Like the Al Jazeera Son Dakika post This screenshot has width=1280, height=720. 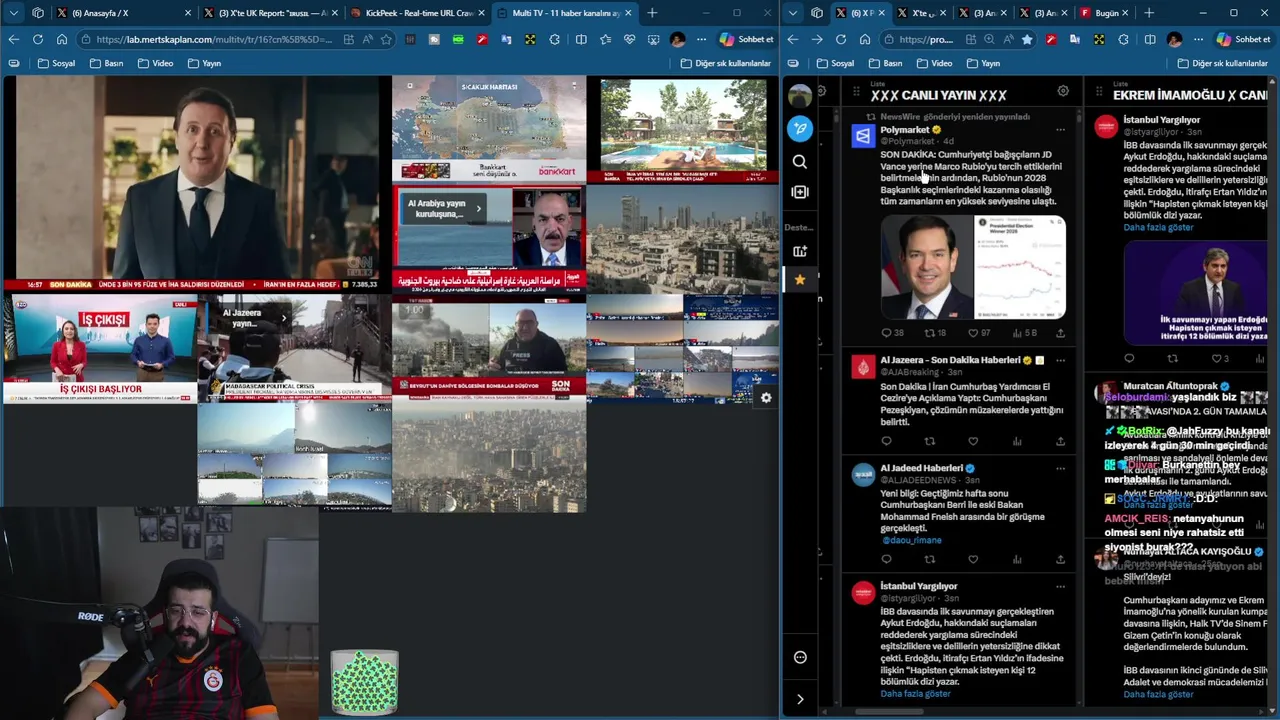coord(973,441)
